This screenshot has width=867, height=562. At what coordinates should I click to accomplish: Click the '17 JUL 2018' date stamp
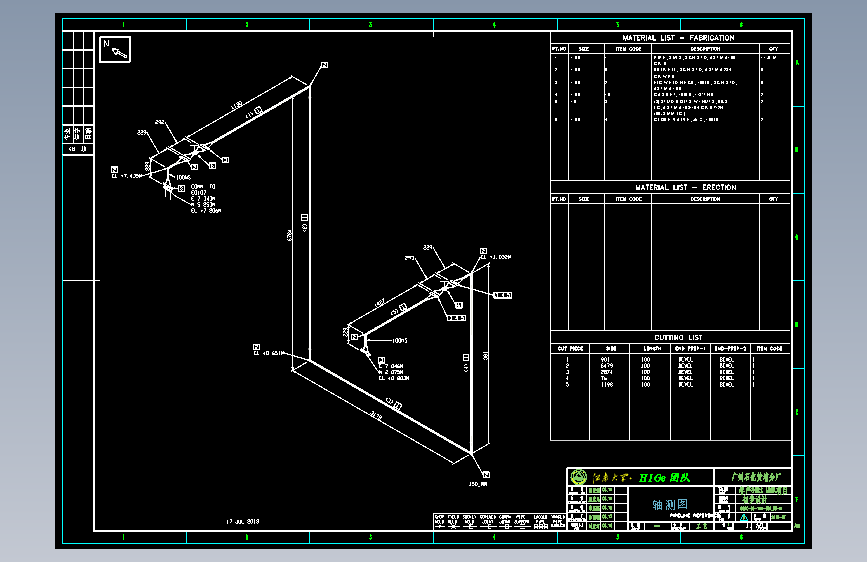pyautogui.click(x=242, y=522)
